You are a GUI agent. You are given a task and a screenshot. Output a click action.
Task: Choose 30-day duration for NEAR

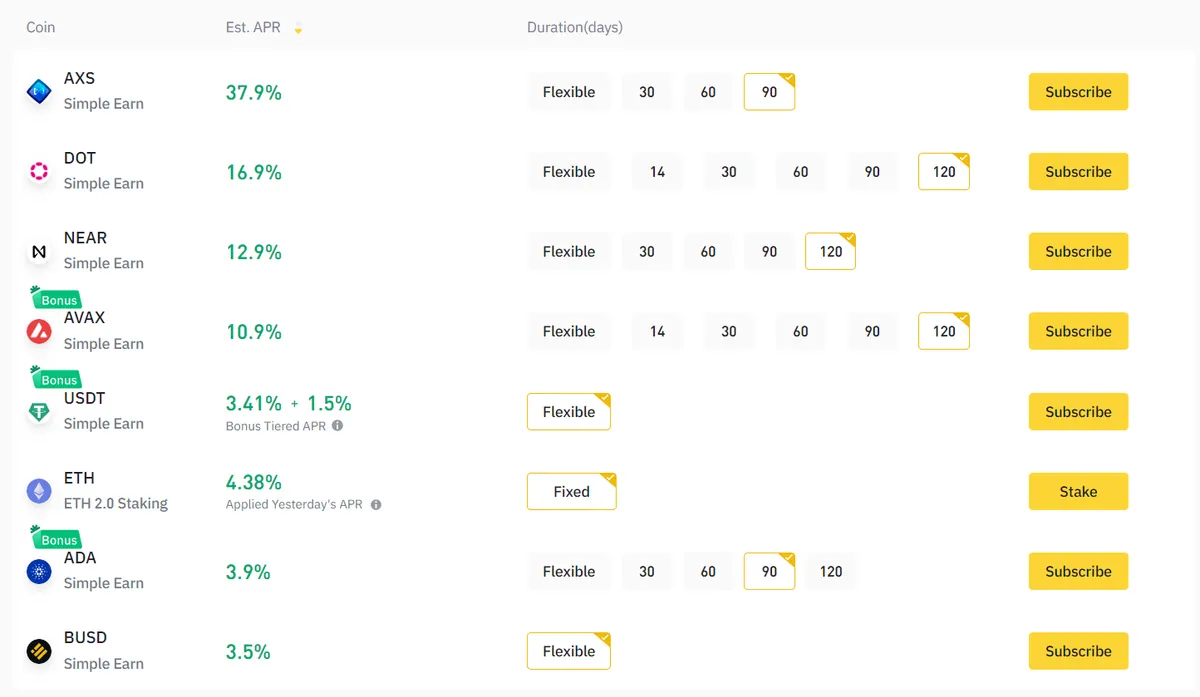click(647, 252)
